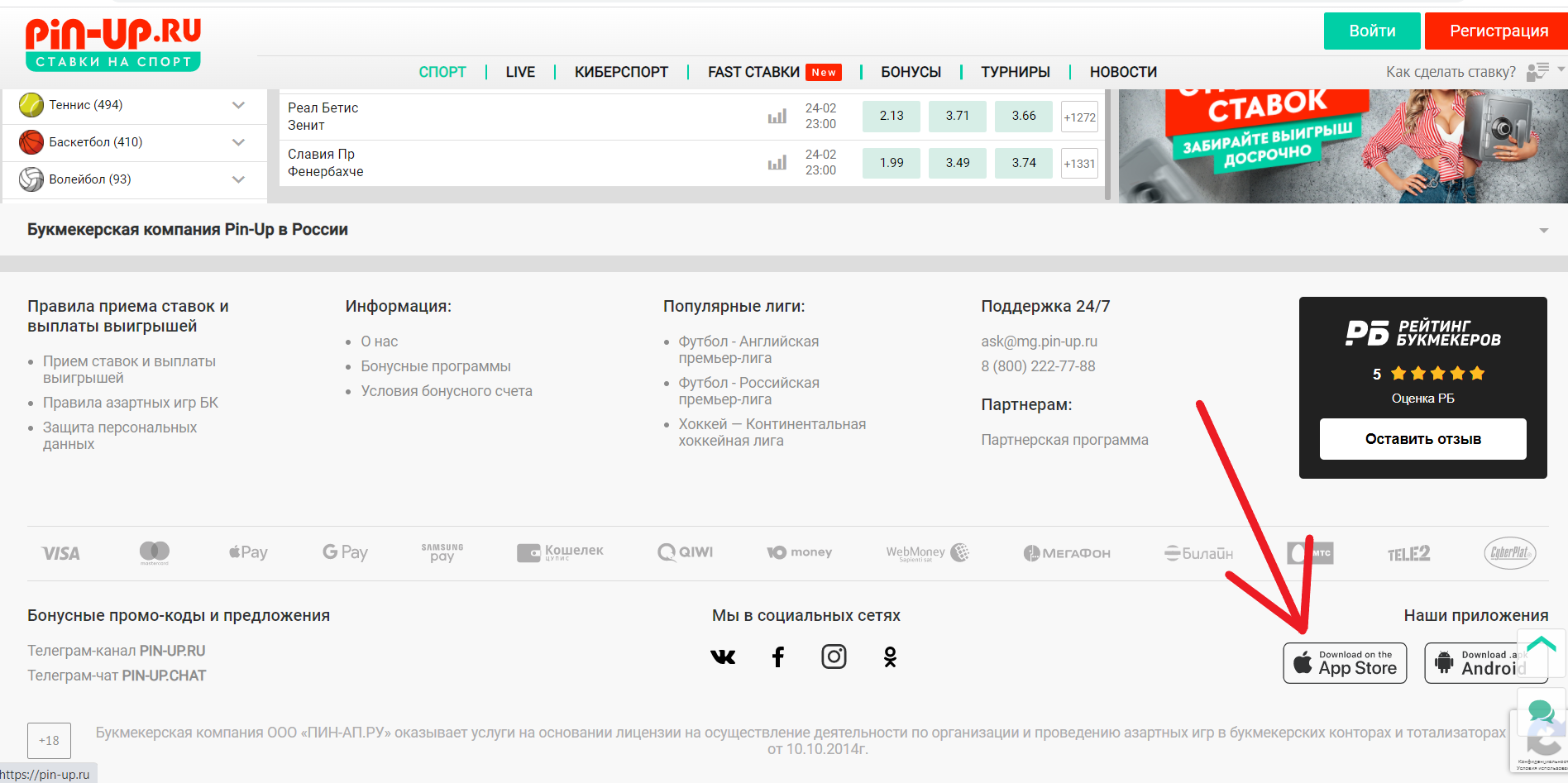Download app from the App Store
The height and width of the screenshot is (783, 1568).
[x=1345, y=663]
